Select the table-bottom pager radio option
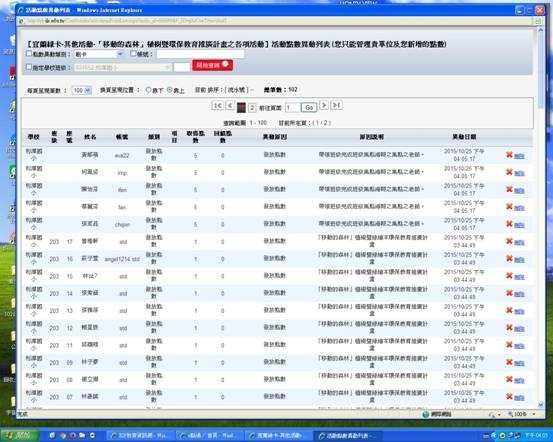This screenshot has width=553, height=442. [x=148, y=90]
